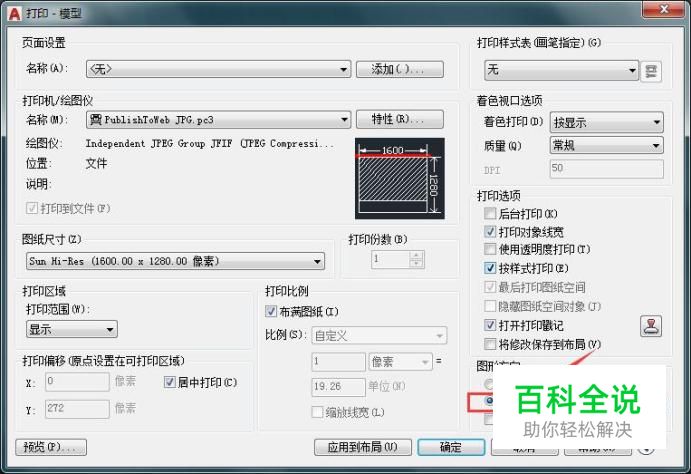Open the 质量 dropdown showing 常规
The width and height of the screenshot is (691, 474).
tap(607, 145)
